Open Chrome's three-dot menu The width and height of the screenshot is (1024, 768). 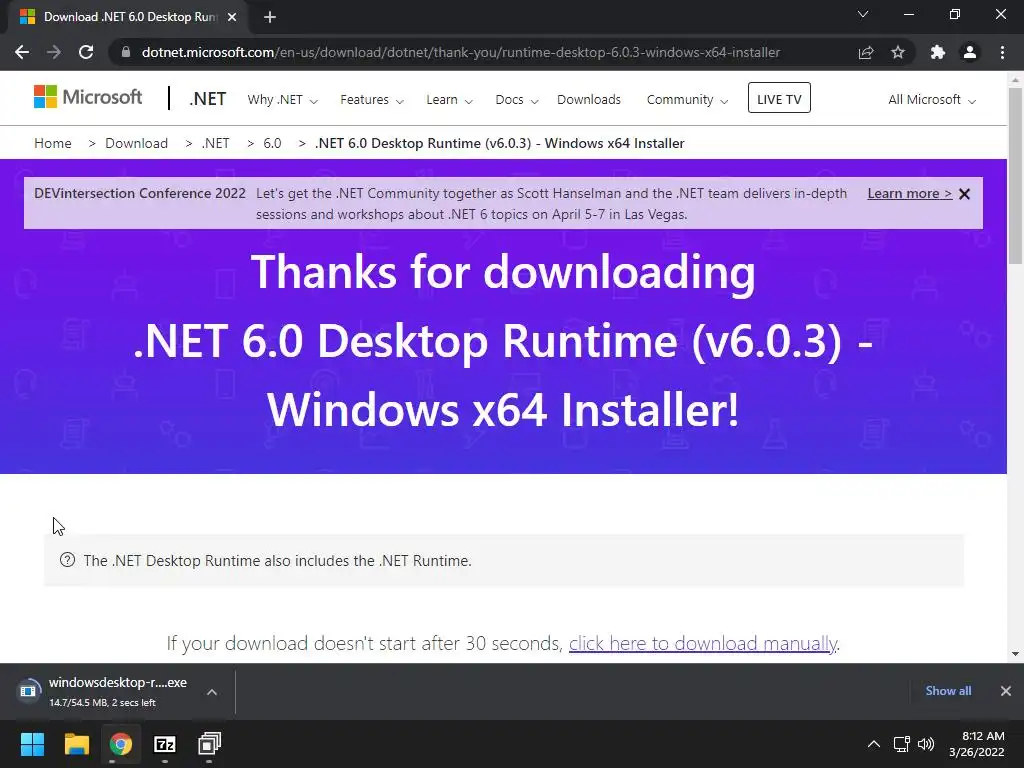1002,52
